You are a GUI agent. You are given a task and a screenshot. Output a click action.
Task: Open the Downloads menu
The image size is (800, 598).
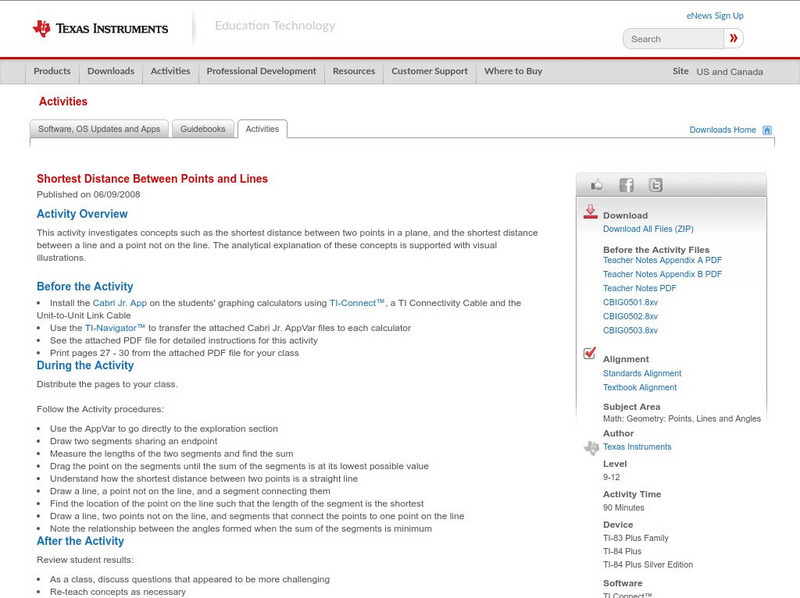point(111,71)
